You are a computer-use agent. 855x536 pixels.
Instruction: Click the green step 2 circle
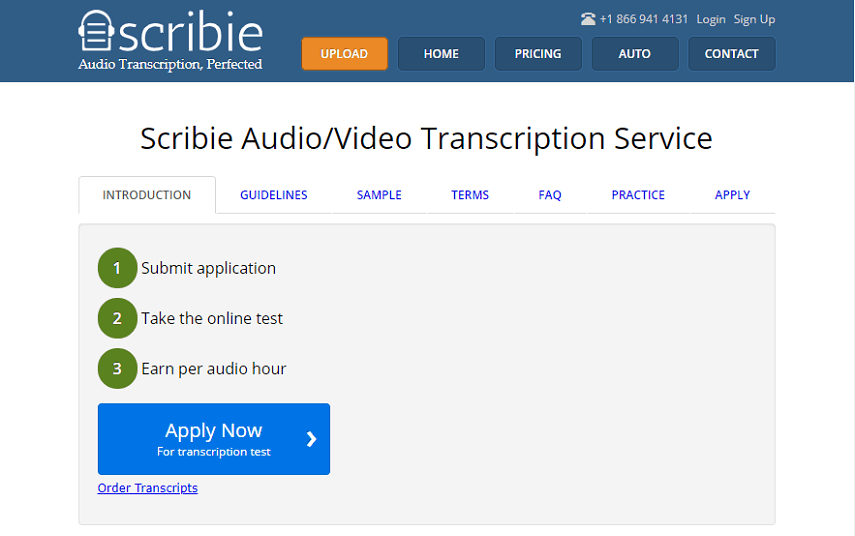point(117,318)
